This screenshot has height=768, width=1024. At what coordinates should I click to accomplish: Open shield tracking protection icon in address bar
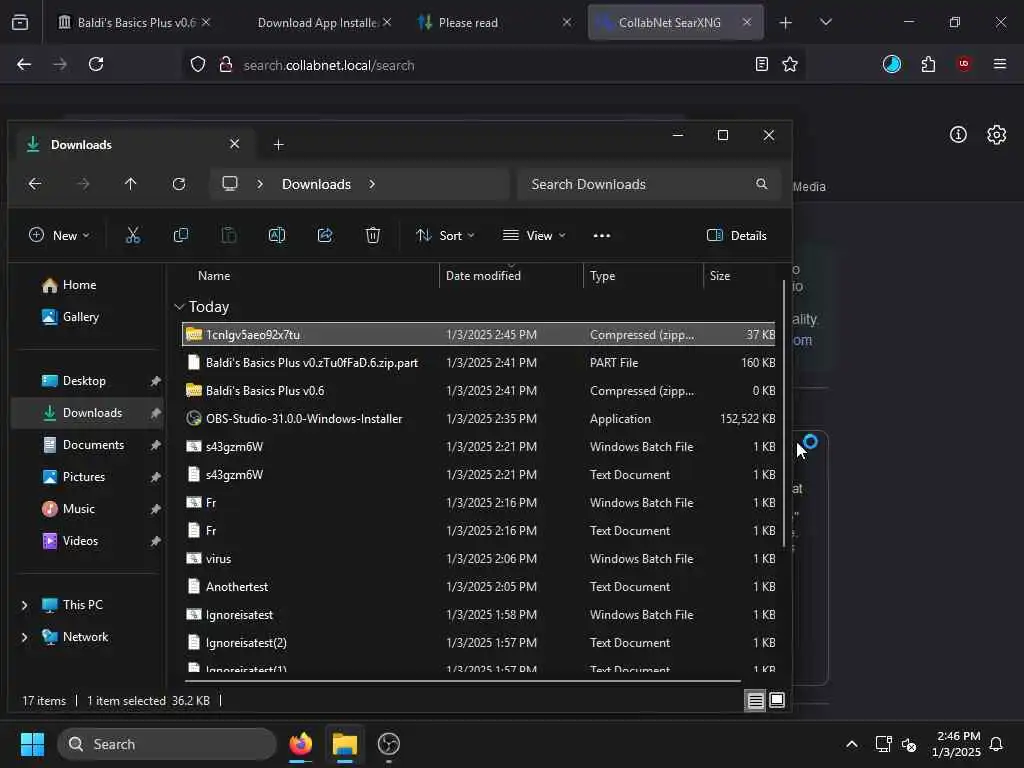coord(198,64)
